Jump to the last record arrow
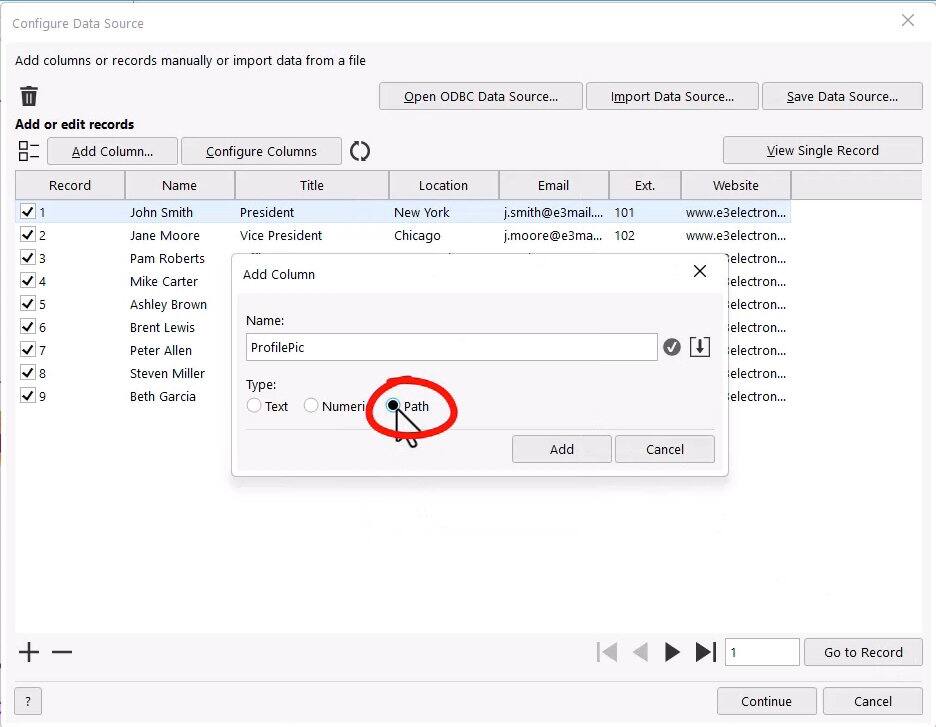 705,653
